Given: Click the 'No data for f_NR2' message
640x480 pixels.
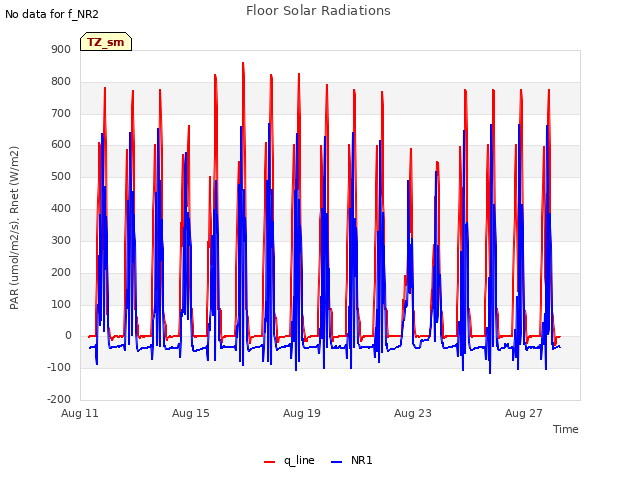Looking at the screenshot, I should point(52,14).
